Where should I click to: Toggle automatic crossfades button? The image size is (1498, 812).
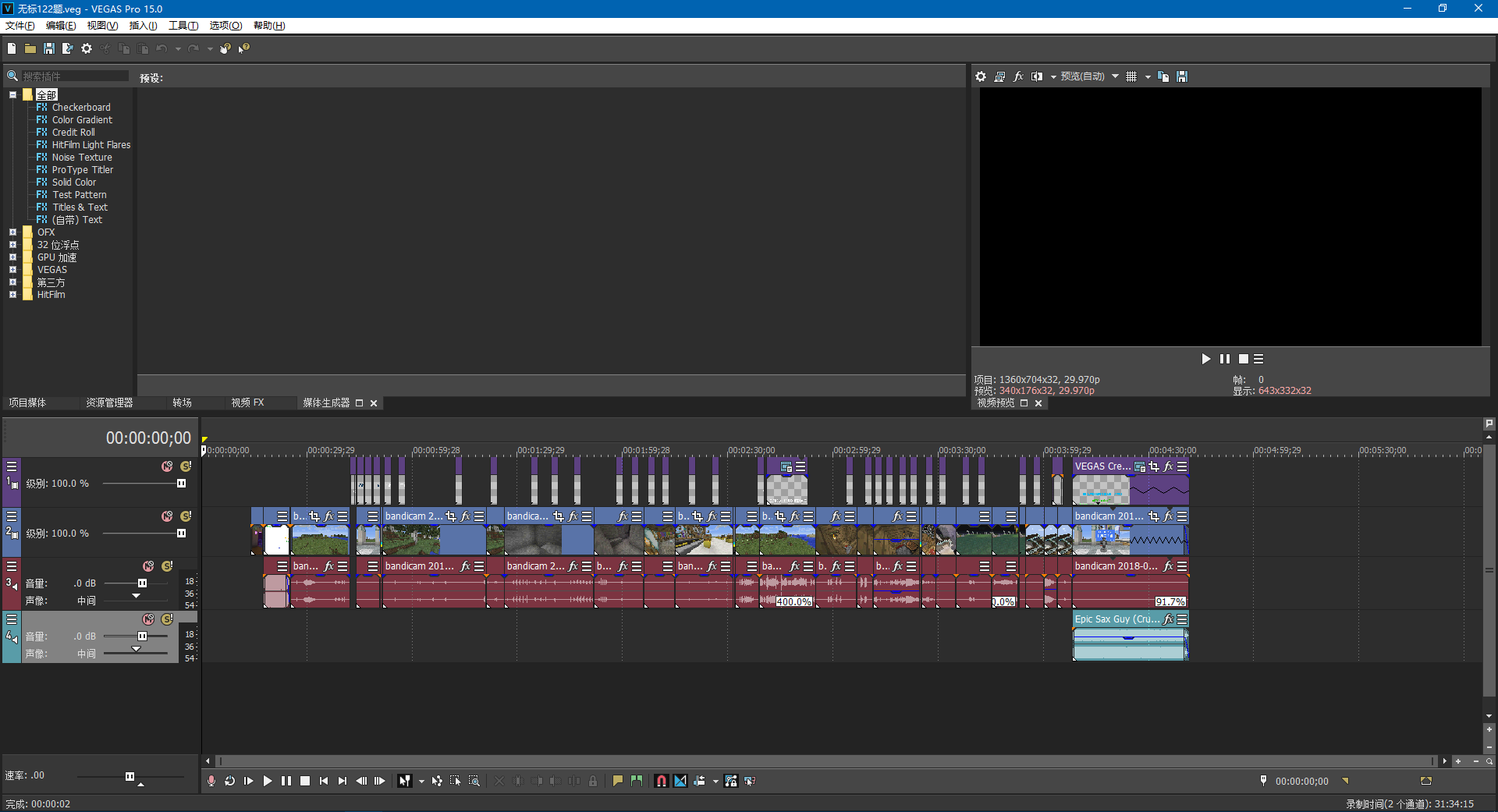pyautogui.click(x=680, y=781)
